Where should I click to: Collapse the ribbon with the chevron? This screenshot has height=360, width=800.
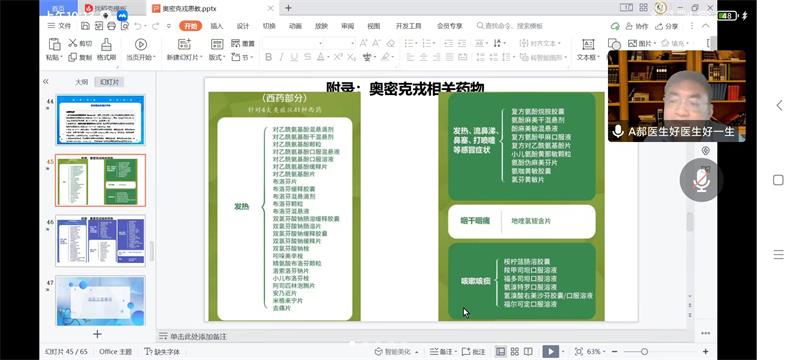click(706, 26)
